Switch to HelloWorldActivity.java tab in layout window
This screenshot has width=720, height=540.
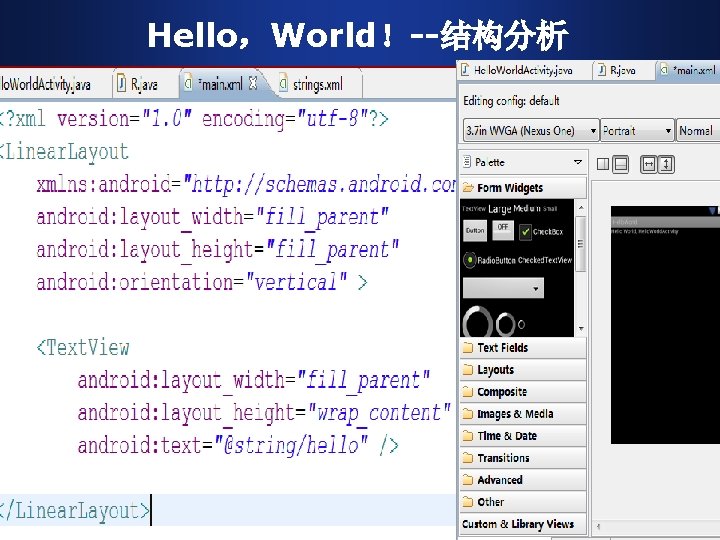point(523,70)
